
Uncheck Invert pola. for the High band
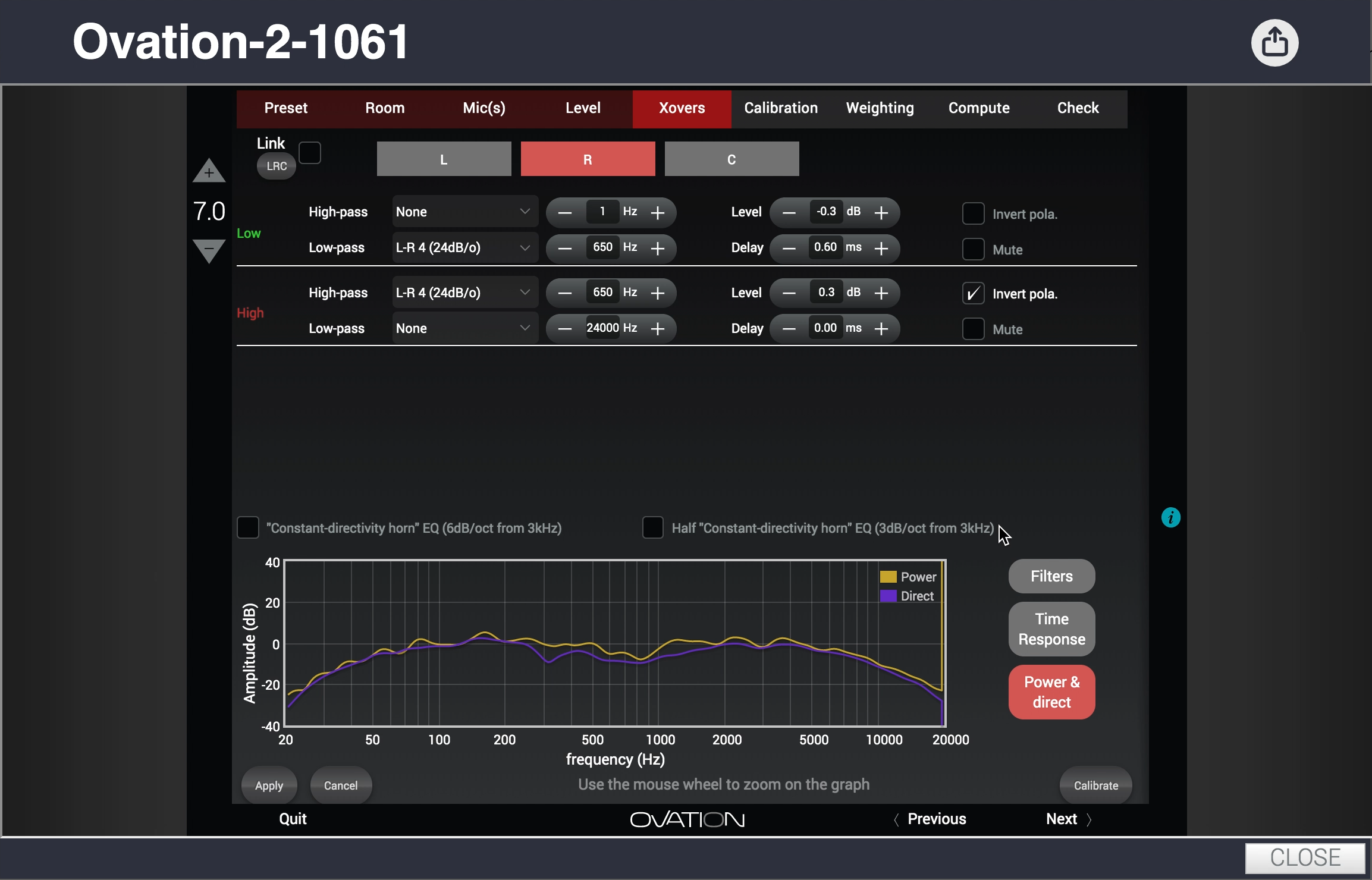(973, 293)
